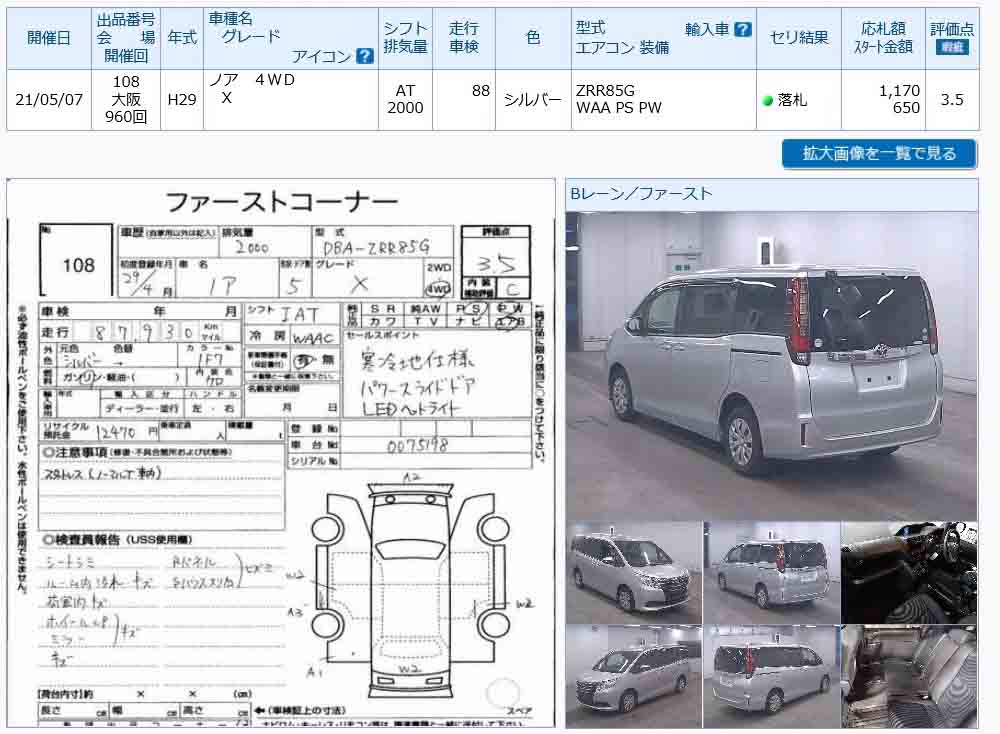Open the dashboard interior thumbnail
The image size is (1000, 734).
(909, 573)
